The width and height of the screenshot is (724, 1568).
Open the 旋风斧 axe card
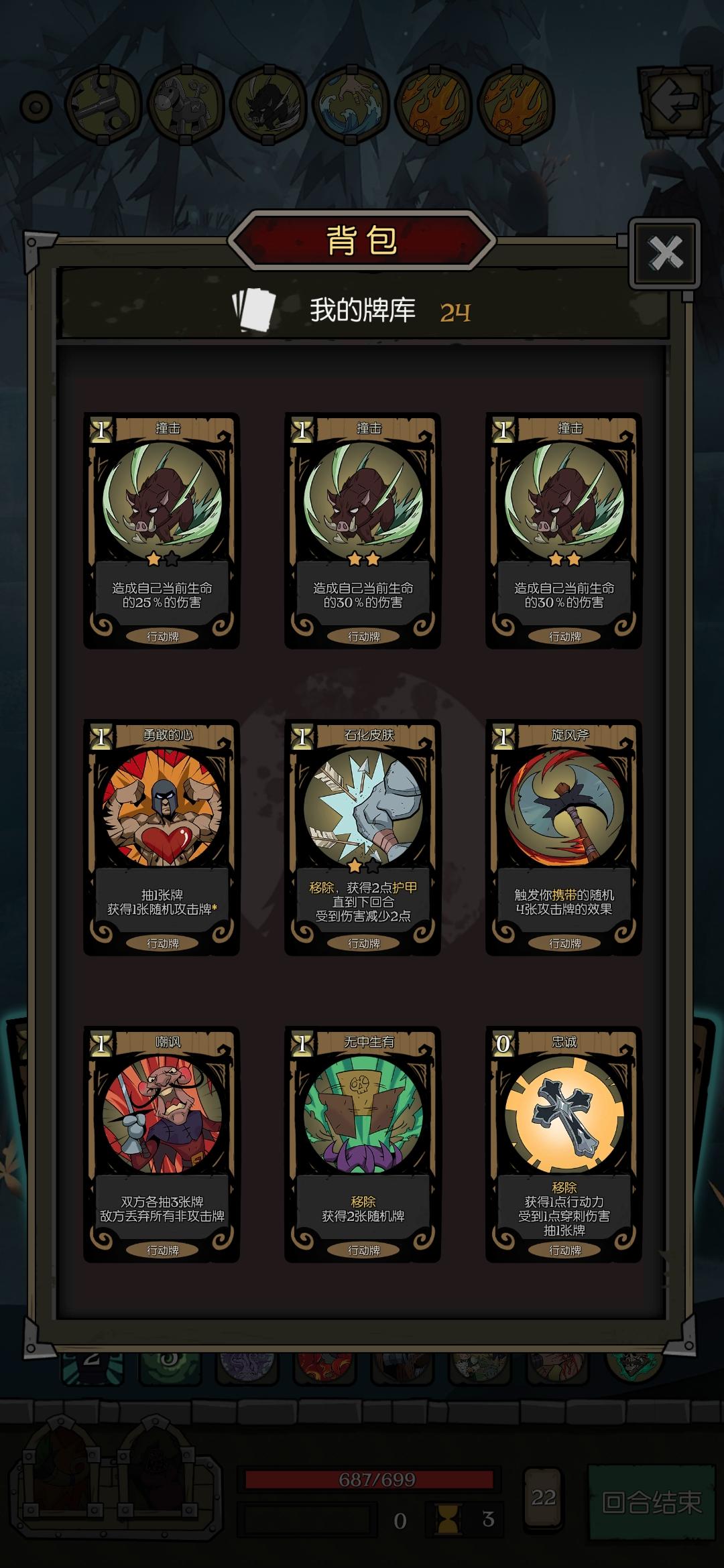pos(564,838)
